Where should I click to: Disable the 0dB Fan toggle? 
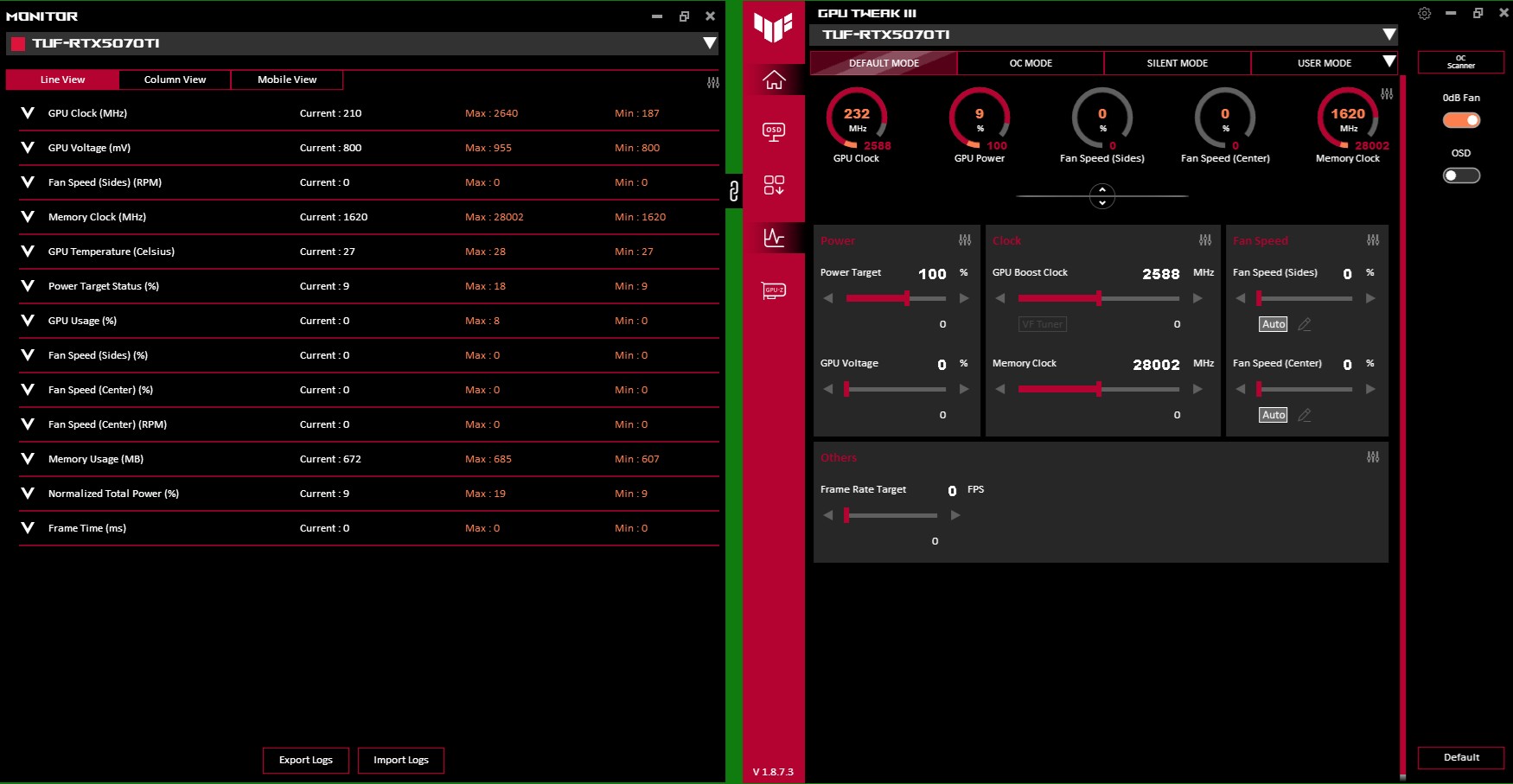click(1461, 120)
